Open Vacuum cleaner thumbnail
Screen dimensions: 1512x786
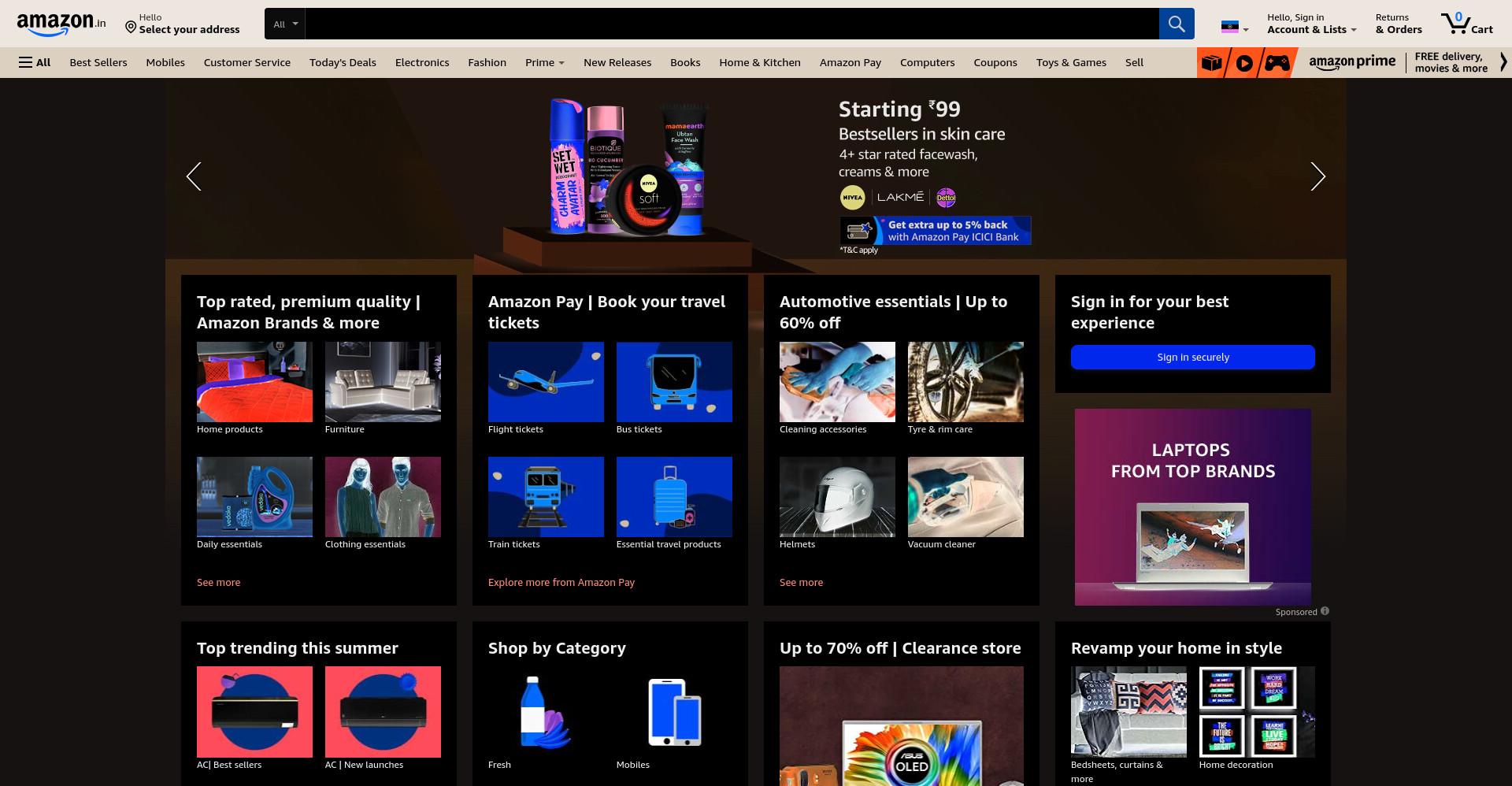coord(965,497)
